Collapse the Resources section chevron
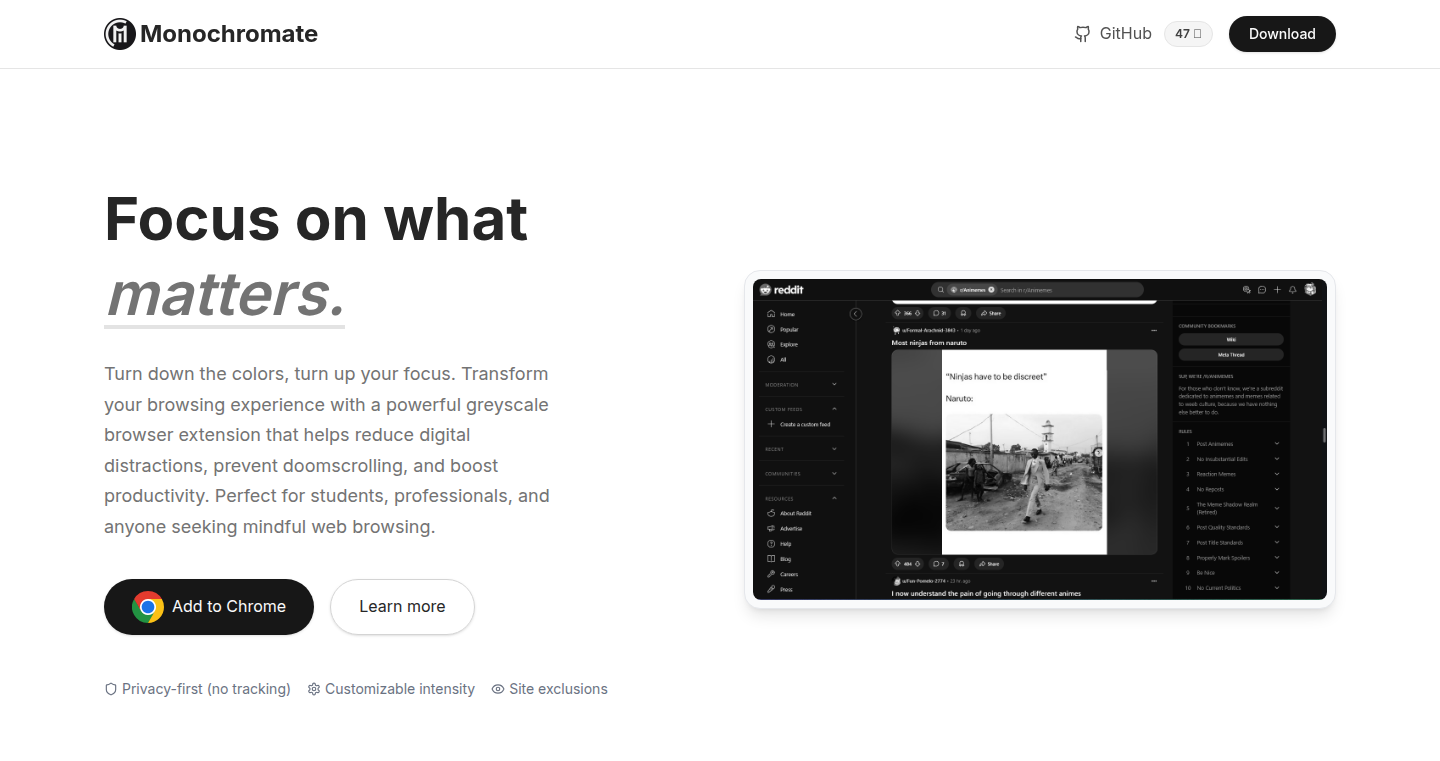The image size is (1440, 761). point(834,498)
